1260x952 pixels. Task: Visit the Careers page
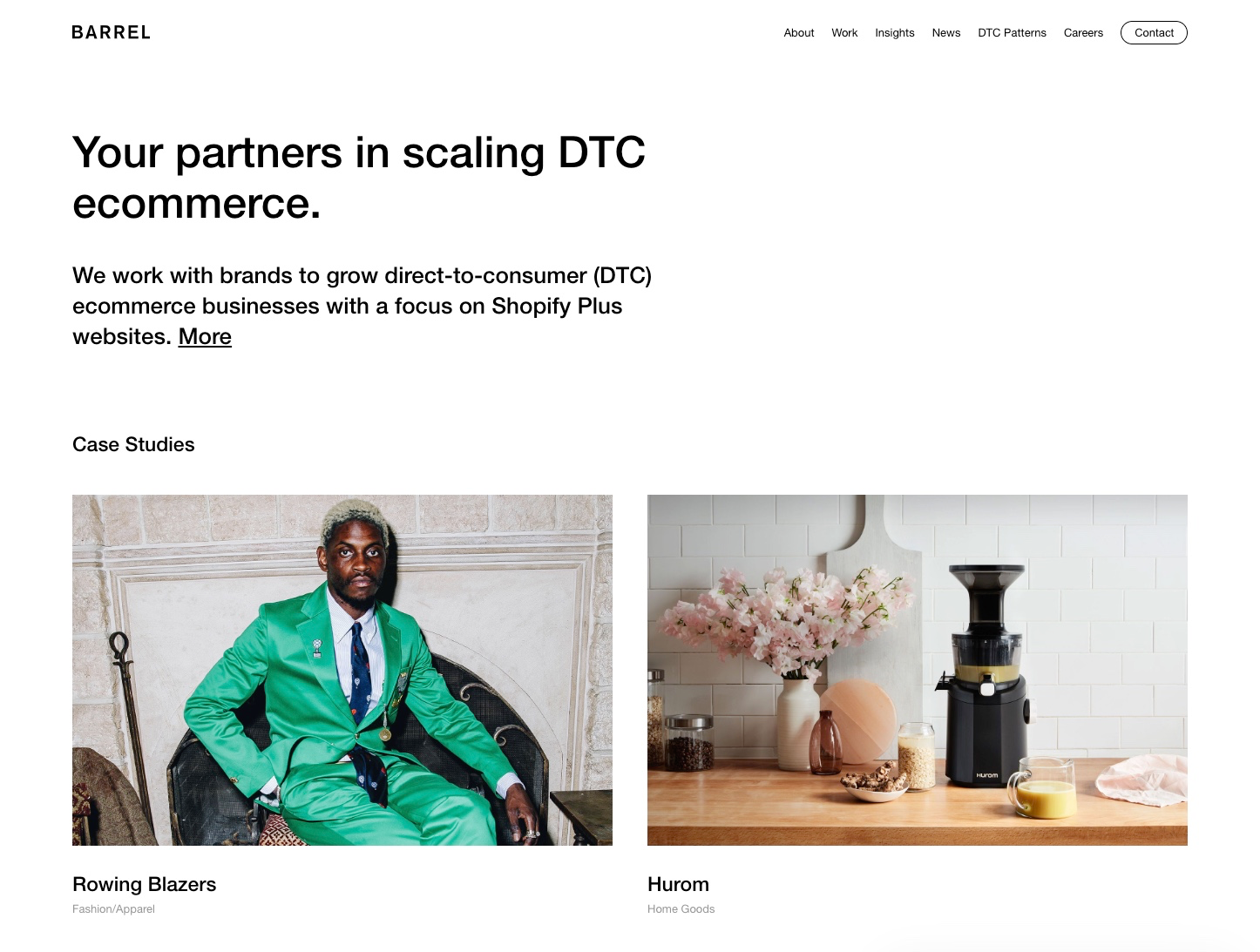[x=1083, y=33]
